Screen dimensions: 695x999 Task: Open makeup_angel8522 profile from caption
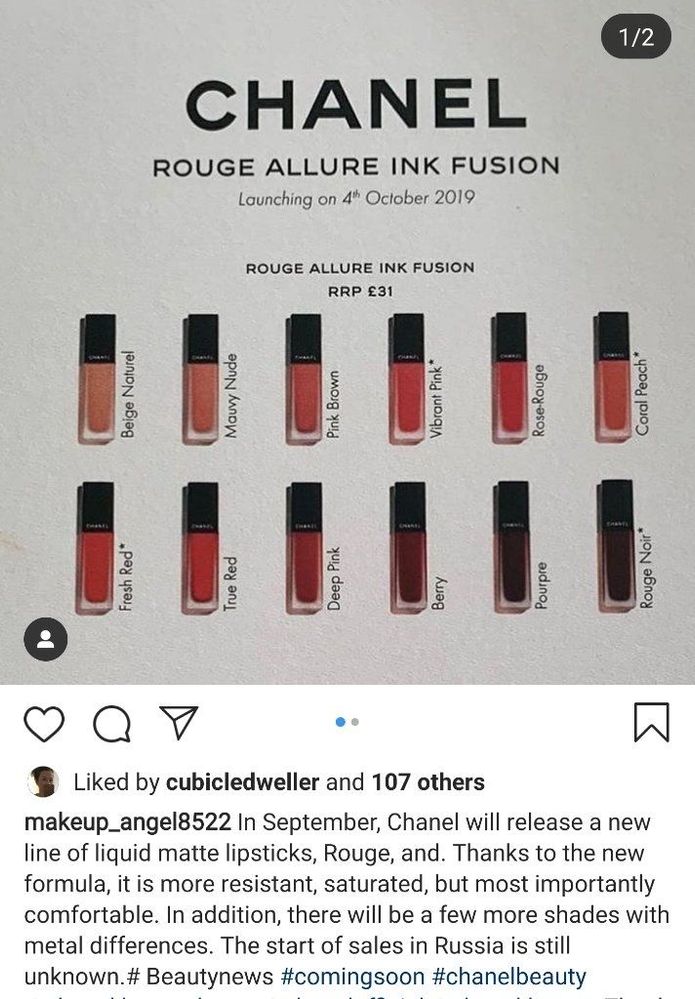(x=127, y=822)
